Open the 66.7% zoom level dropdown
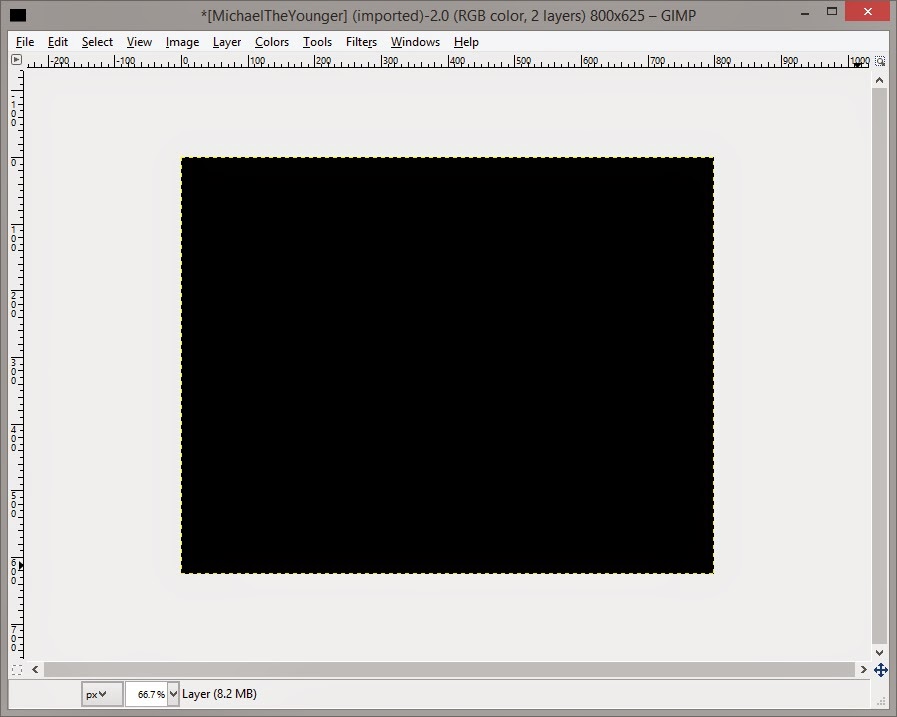The image size is (897, 717). point(151,693)
